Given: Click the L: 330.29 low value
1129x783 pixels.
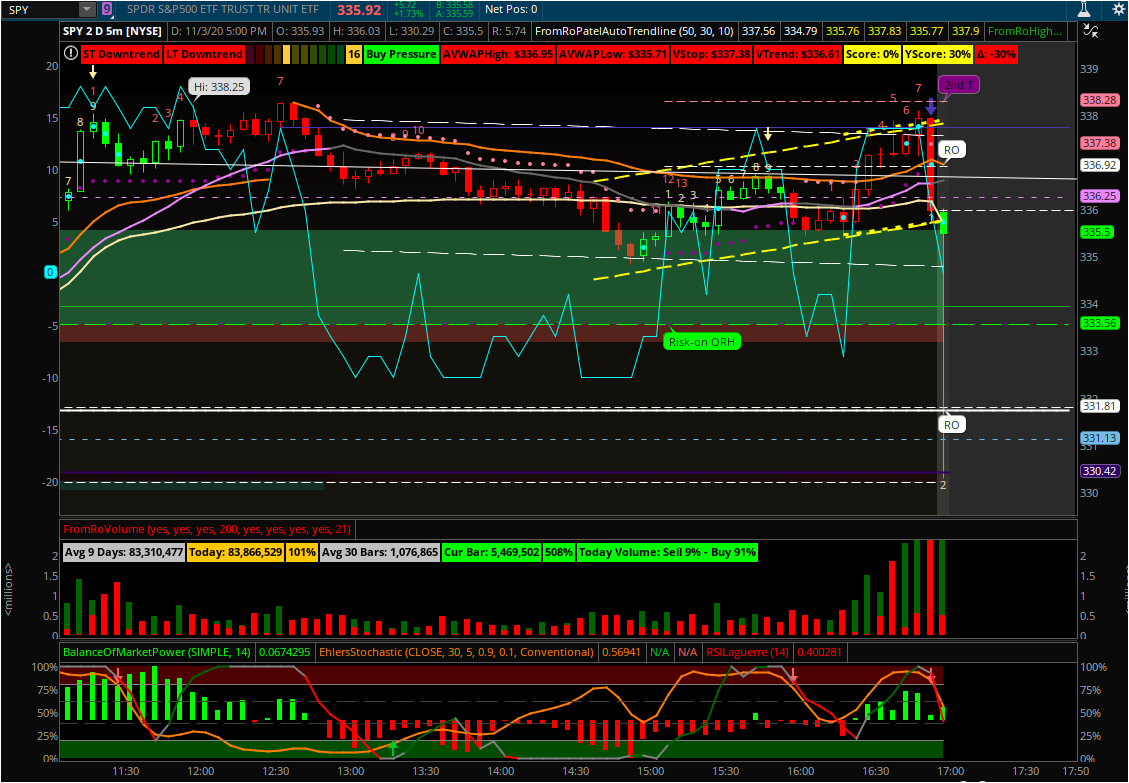Looking at the screenshot, I should (x=412, y=31).
